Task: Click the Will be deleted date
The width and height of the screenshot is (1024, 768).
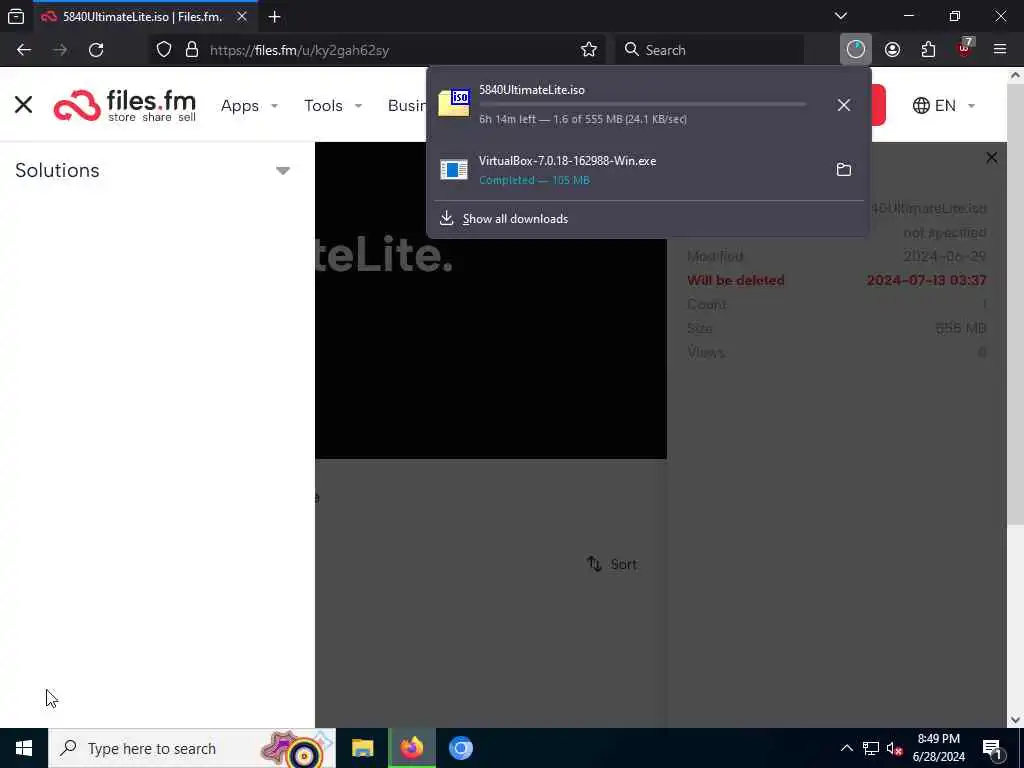Action: 926,280
